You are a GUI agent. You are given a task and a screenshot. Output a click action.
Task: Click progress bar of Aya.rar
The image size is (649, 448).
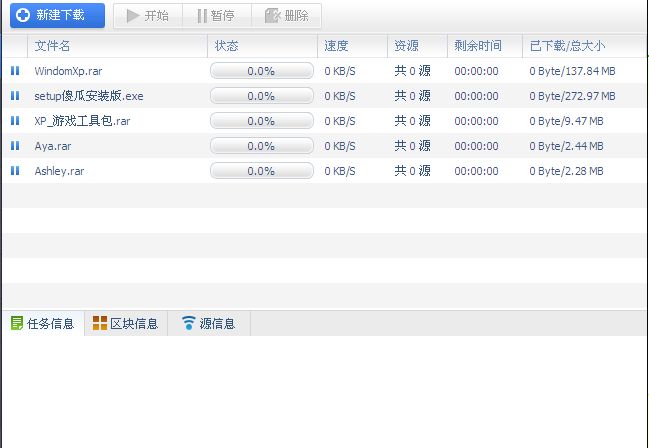pos(262,146)
